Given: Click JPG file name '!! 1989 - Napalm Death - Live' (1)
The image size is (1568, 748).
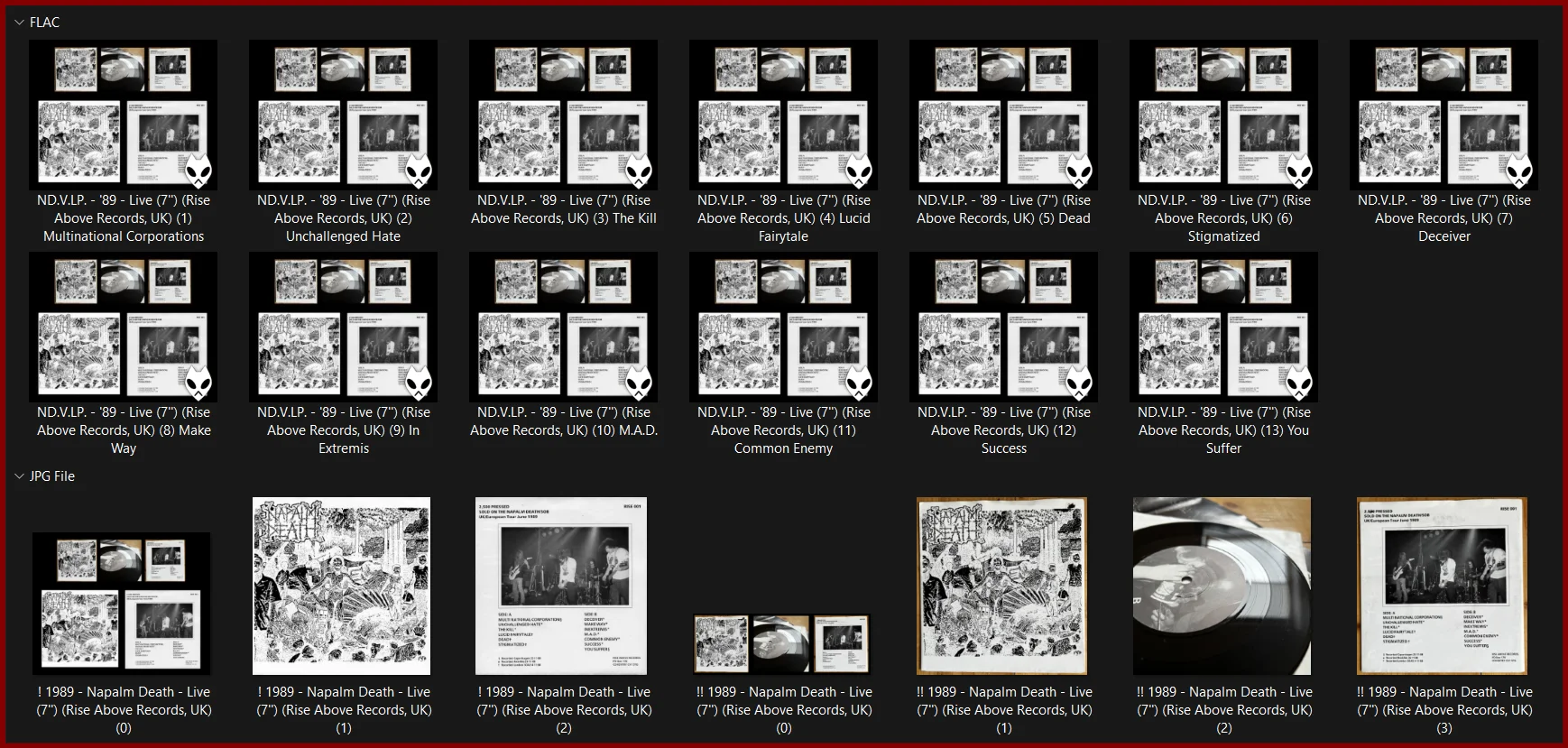Looking at the screenshot, I should (x=1004, y=710).
